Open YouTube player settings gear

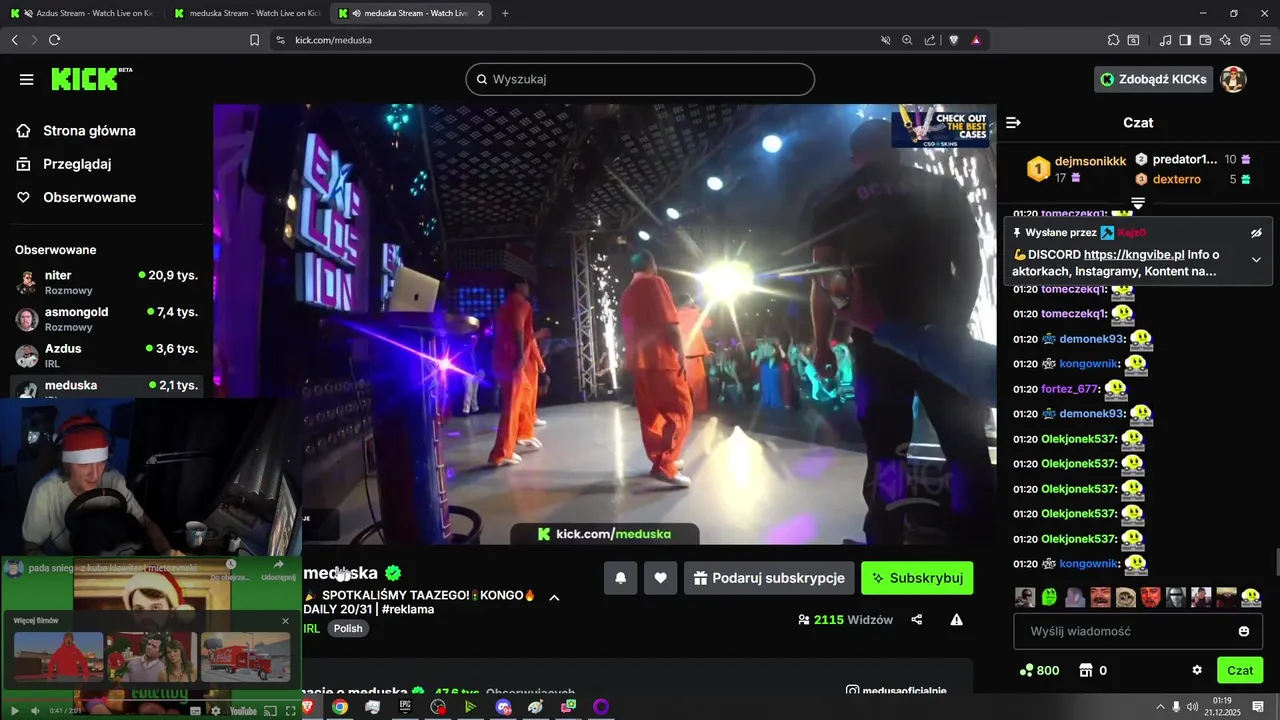point(216,711)
